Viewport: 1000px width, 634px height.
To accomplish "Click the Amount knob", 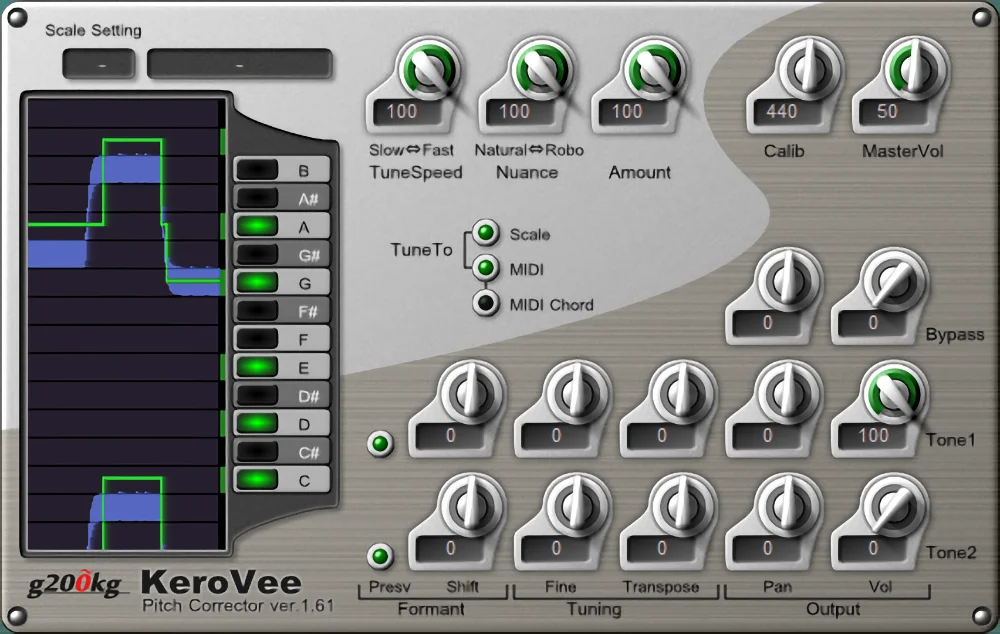I will (653, 70).
